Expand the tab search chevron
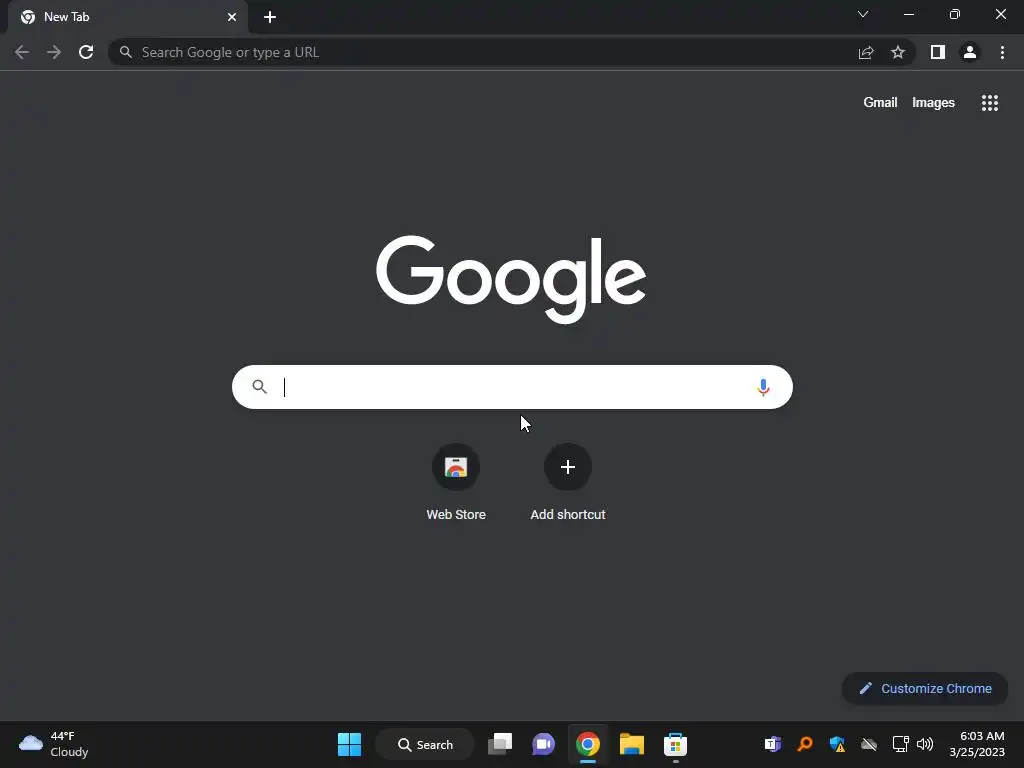Screen dimensions: 1024x768 point(863,14)
